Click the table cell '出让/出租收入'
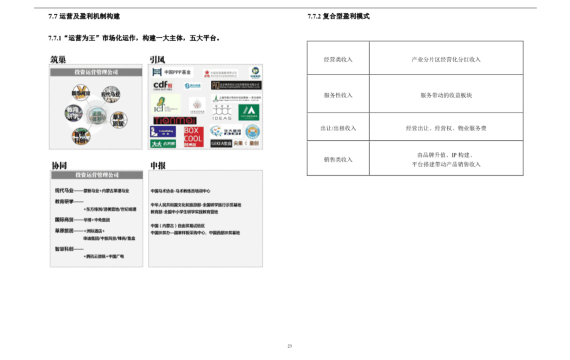This screenshot has width=570, height=360. click(338, 128)
